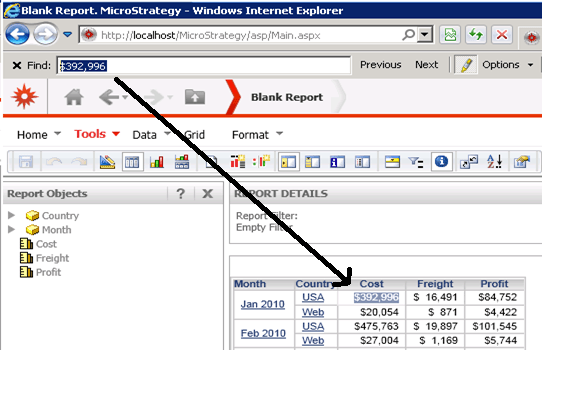Click the Jan 2010 link
This screenshot has width=585, height=404.
click(263, 304)
